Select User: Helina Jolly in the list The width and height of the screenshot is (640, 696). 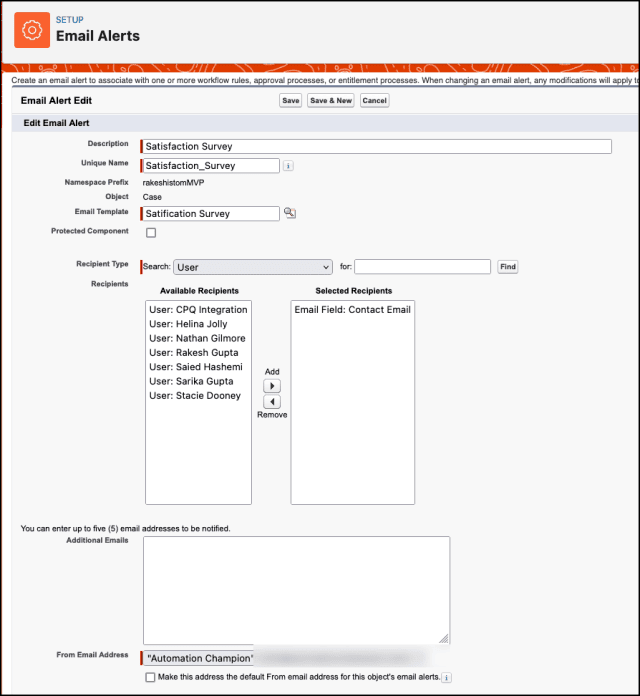tap(188, 324)
